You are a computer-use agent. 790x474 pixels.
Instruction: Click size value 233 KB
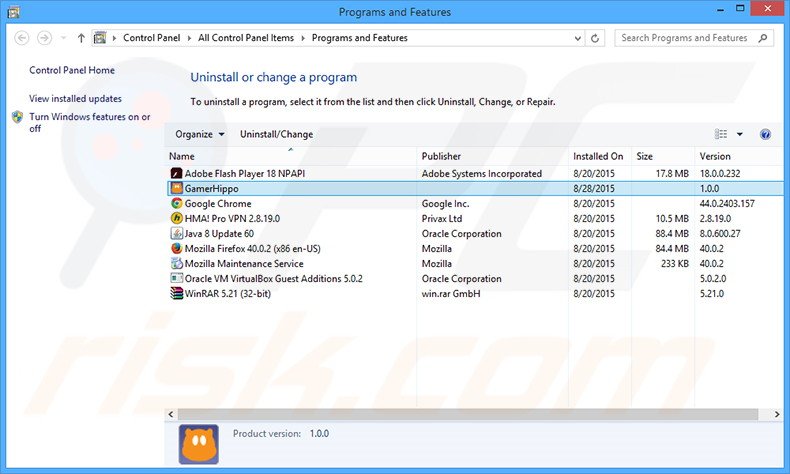click(x=675, y=263)
